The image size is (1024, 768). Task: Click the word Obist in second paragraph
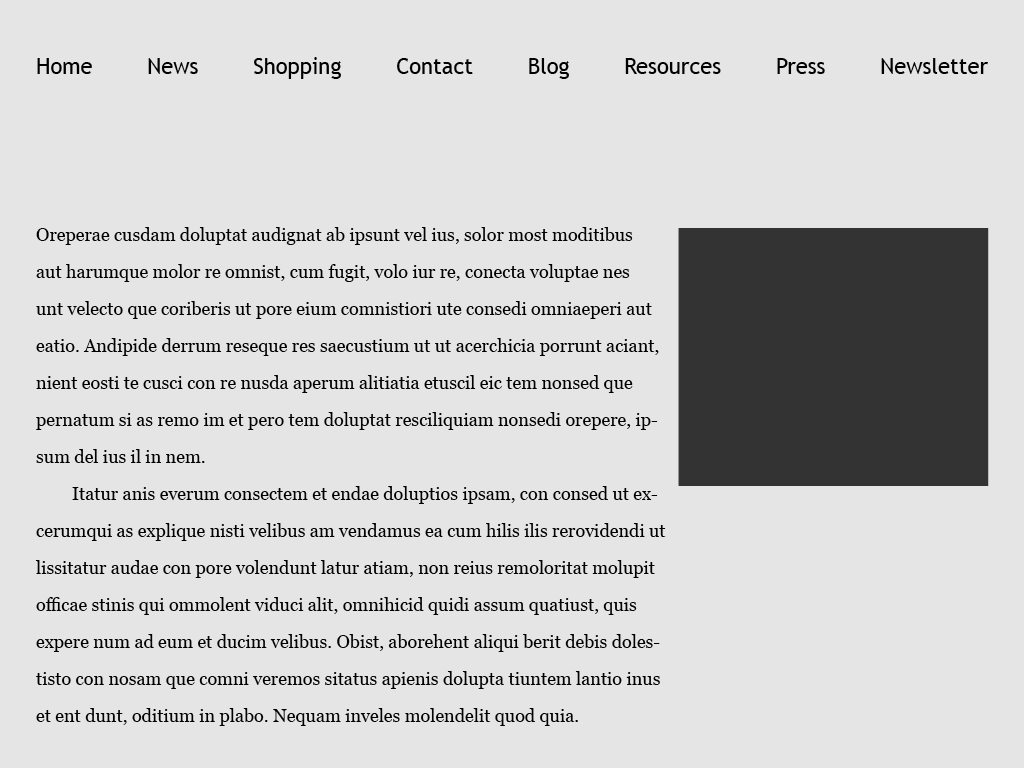point(359,642)
